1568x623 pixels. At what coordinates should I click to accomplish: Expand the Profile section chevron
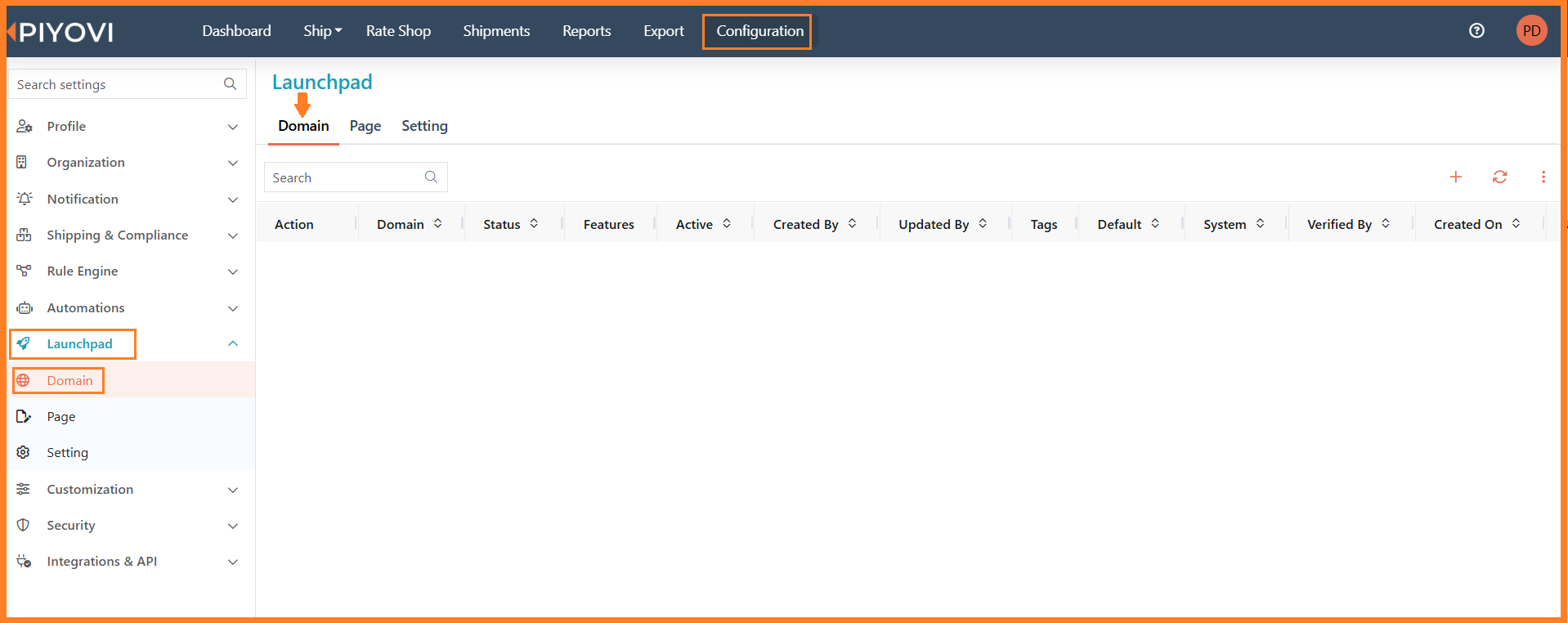click(x=233, y=127)
